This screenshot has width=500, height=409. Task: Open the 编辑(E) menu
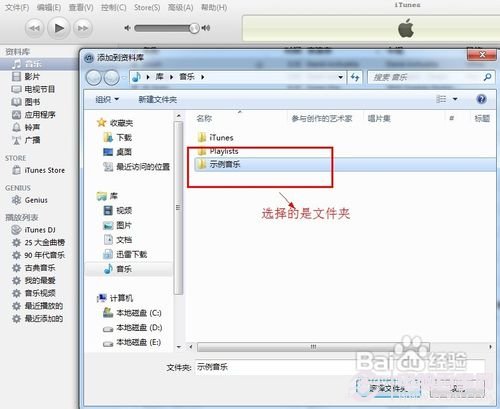(x=49, y=7)
